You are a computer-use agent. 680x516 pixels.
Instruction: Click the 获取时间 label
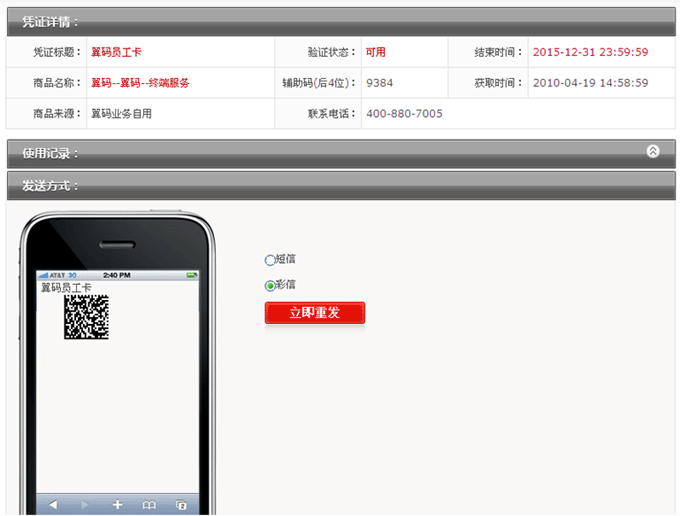point(498,83)
